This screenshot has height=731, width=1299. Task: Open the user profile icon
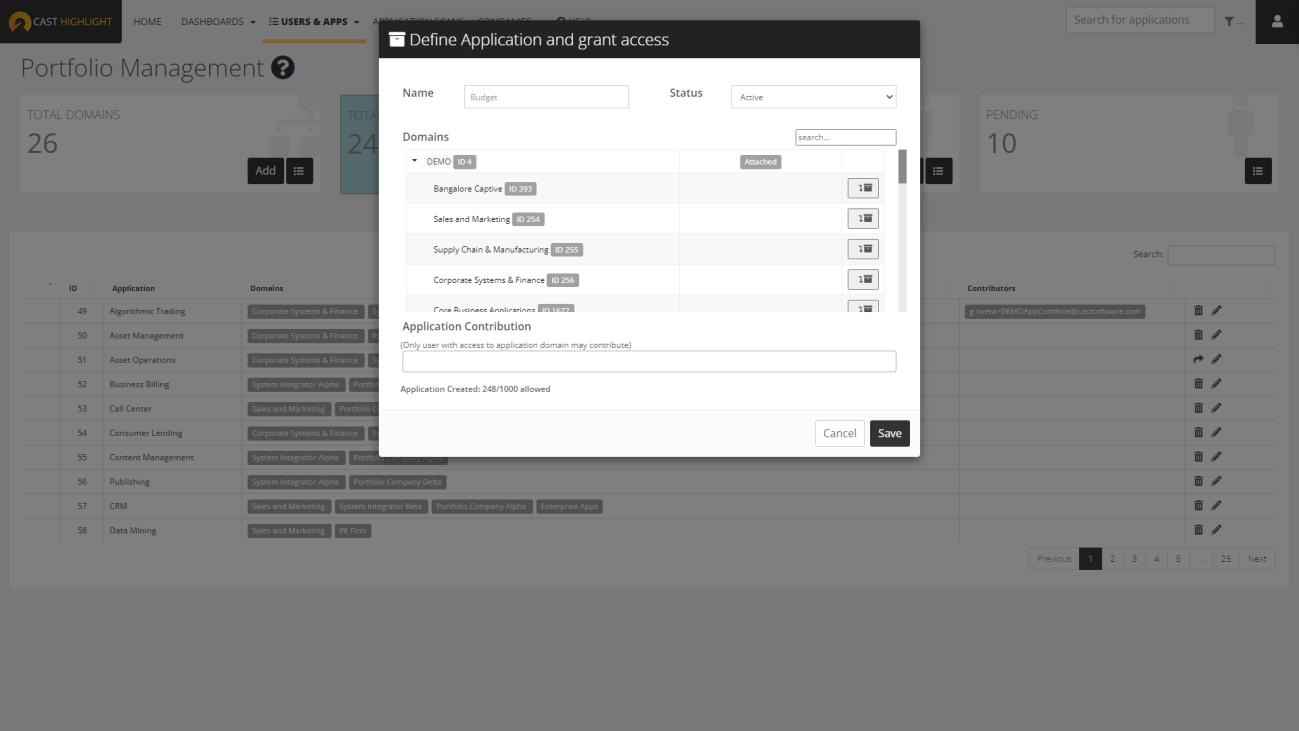tap(1276, 21)
